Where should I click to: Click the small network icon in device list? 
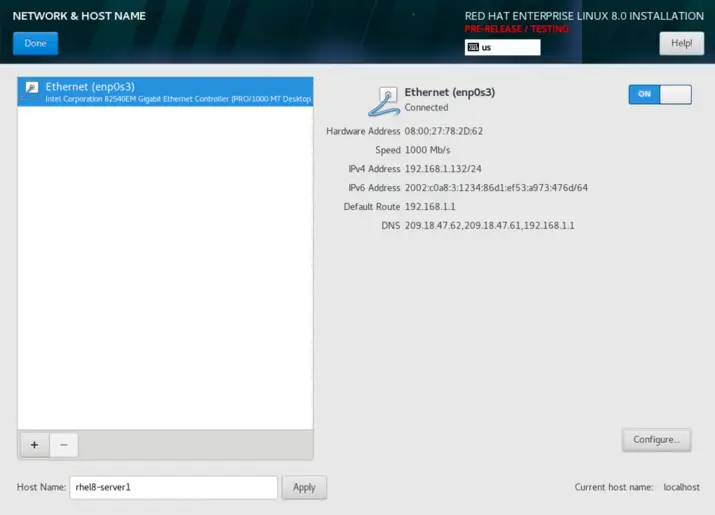click(x=31, y=88)
